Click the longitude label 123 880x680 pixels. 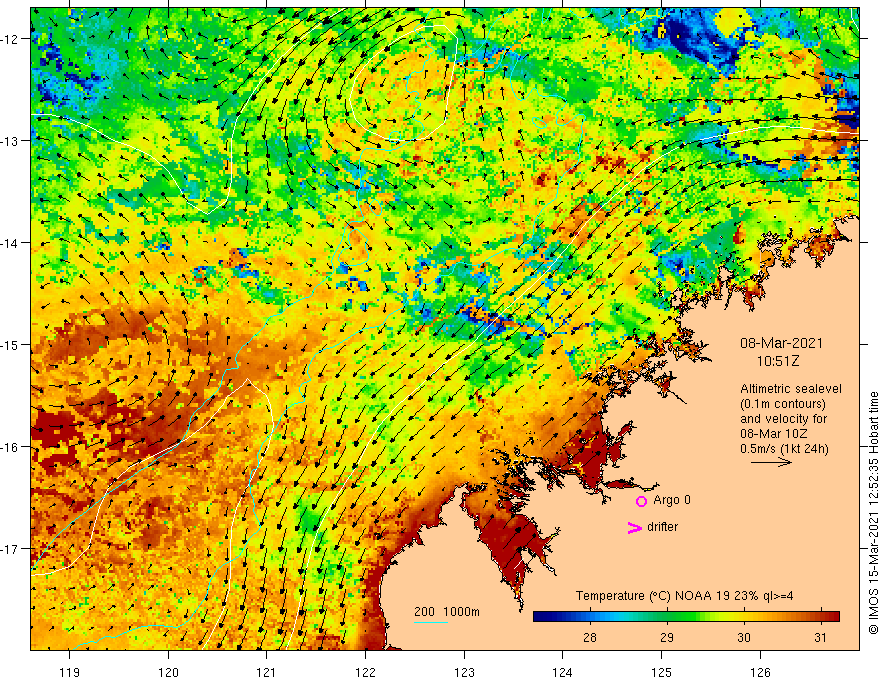tap(464, 672)
